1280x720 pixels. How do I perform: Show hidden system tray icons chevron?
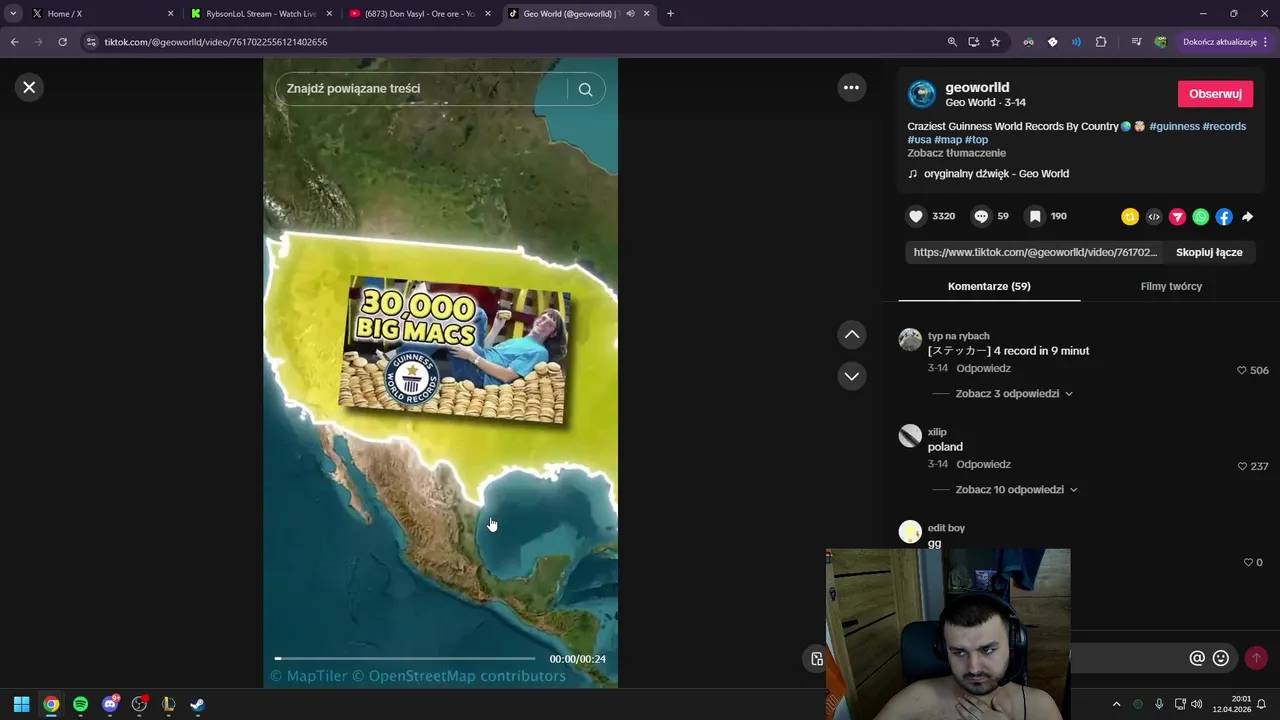point(1116,704)
